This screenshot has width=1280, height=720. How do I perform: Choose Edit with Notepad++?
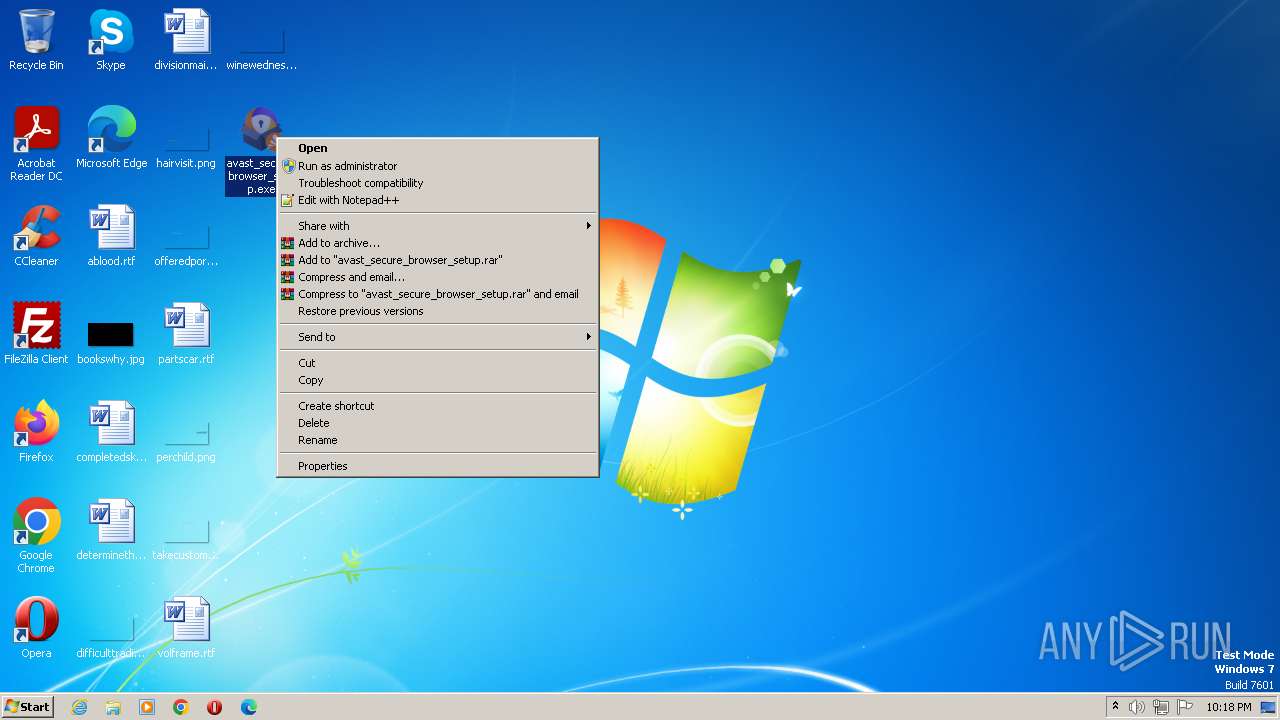pyautogui.click(x=438, y=200)
